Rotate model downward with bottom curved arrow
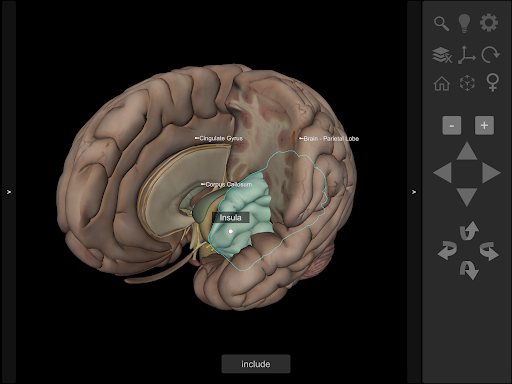The image size is (512, 384). tap(469, 270)
